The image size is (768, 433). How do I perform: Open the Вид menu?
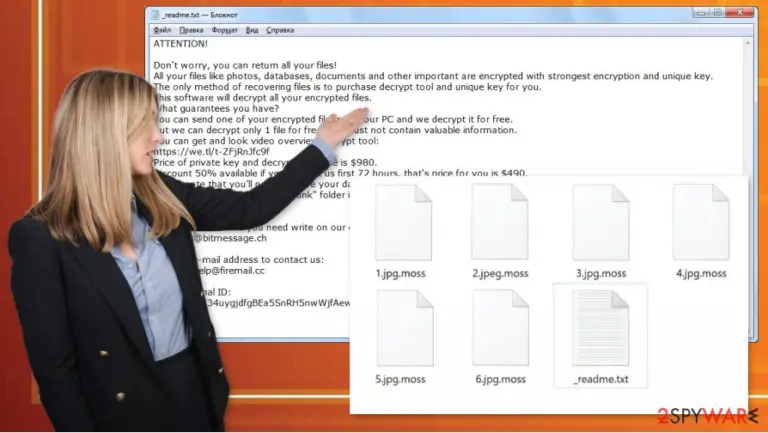(252, 30)
